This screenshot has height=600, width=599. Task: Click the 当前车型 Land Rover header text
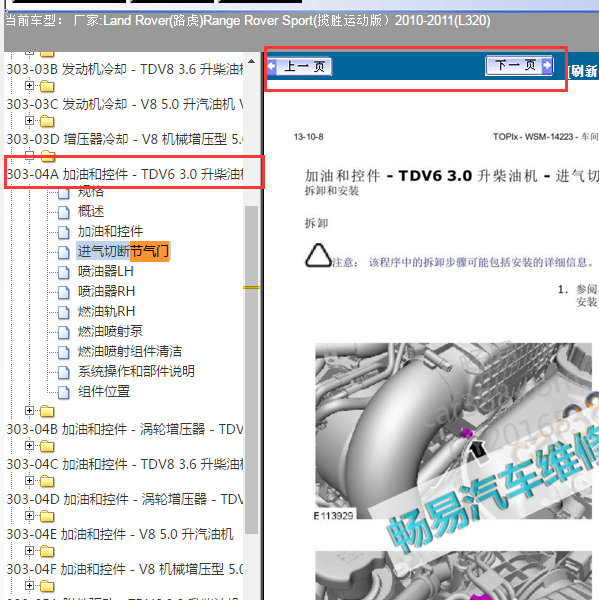click(x=247, y=20)
